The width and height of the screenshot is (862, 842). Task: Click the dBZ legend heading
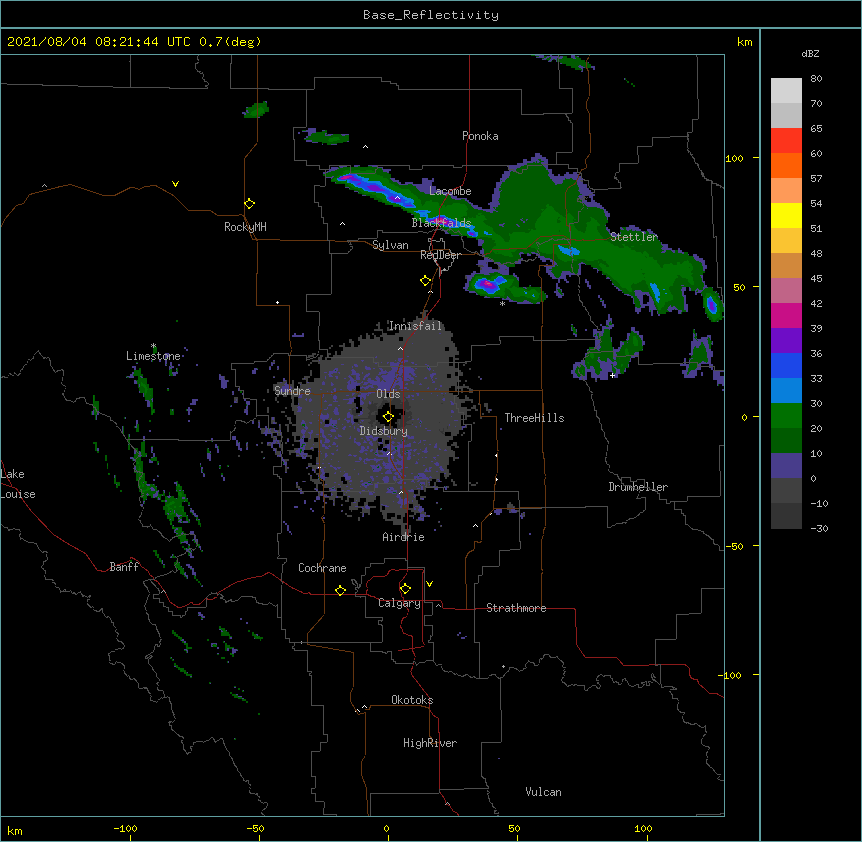point(810,53)
